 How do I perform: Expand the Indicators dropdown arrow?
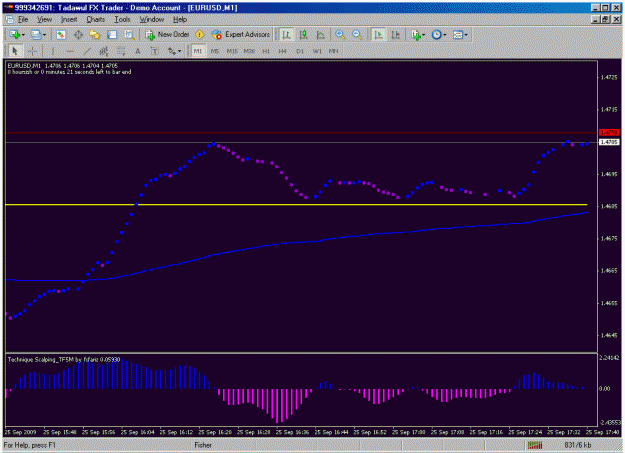[424, 35]
